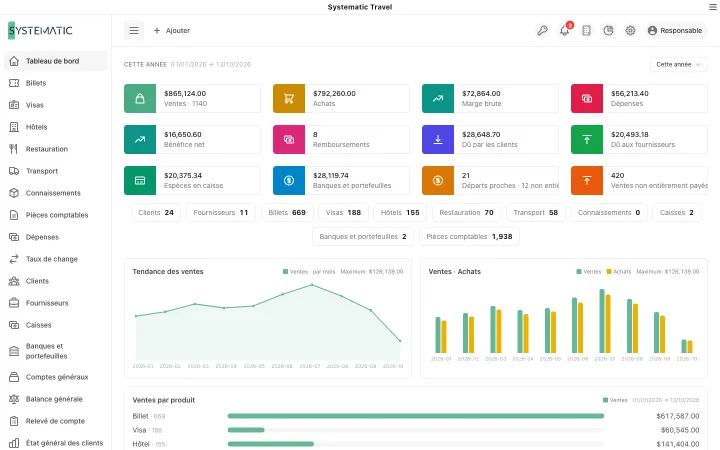Toggle sidebar with hamburger button

[134, 30]
